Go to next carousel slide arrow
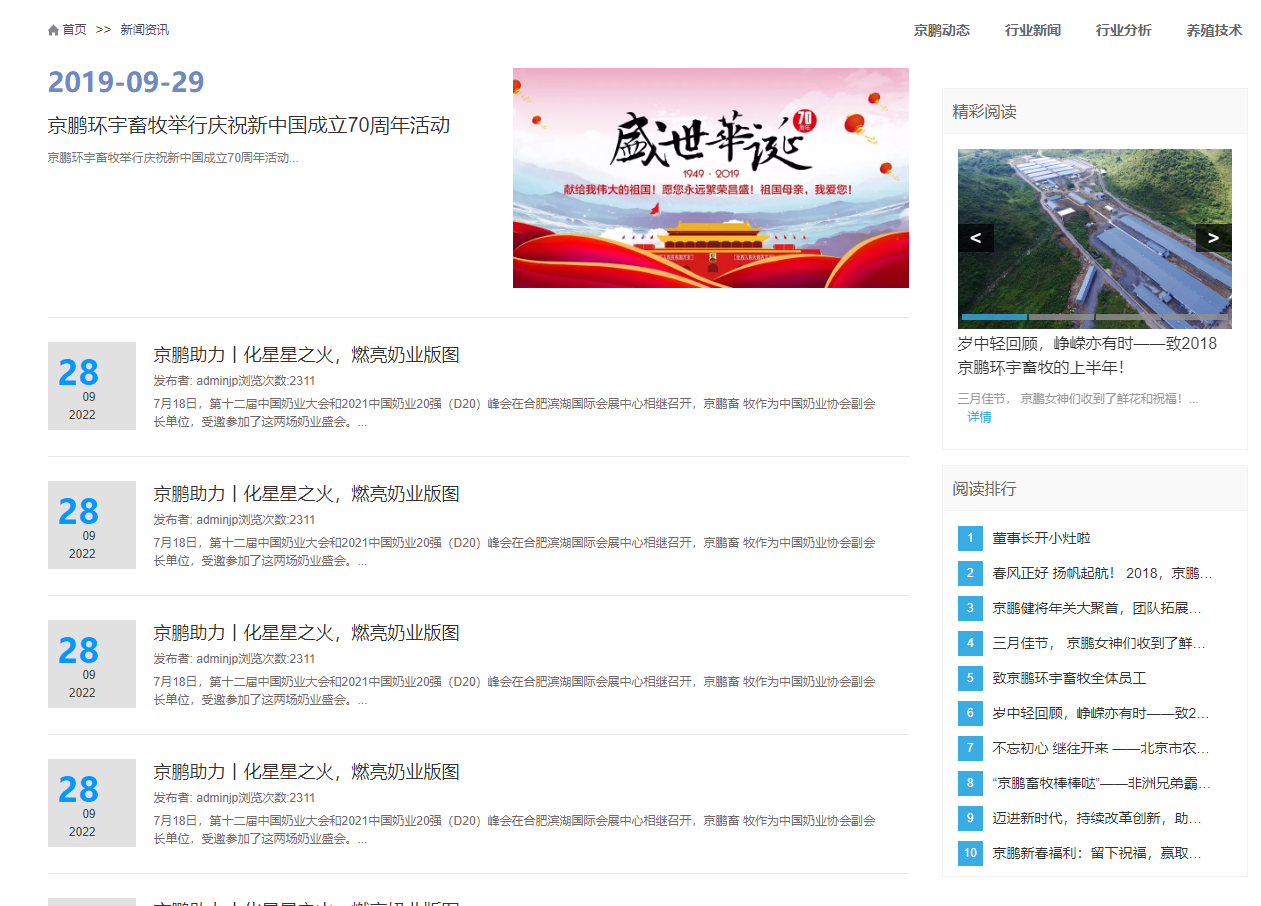The width and height of the screenshot is (1261, 906). coord(1214,238)
